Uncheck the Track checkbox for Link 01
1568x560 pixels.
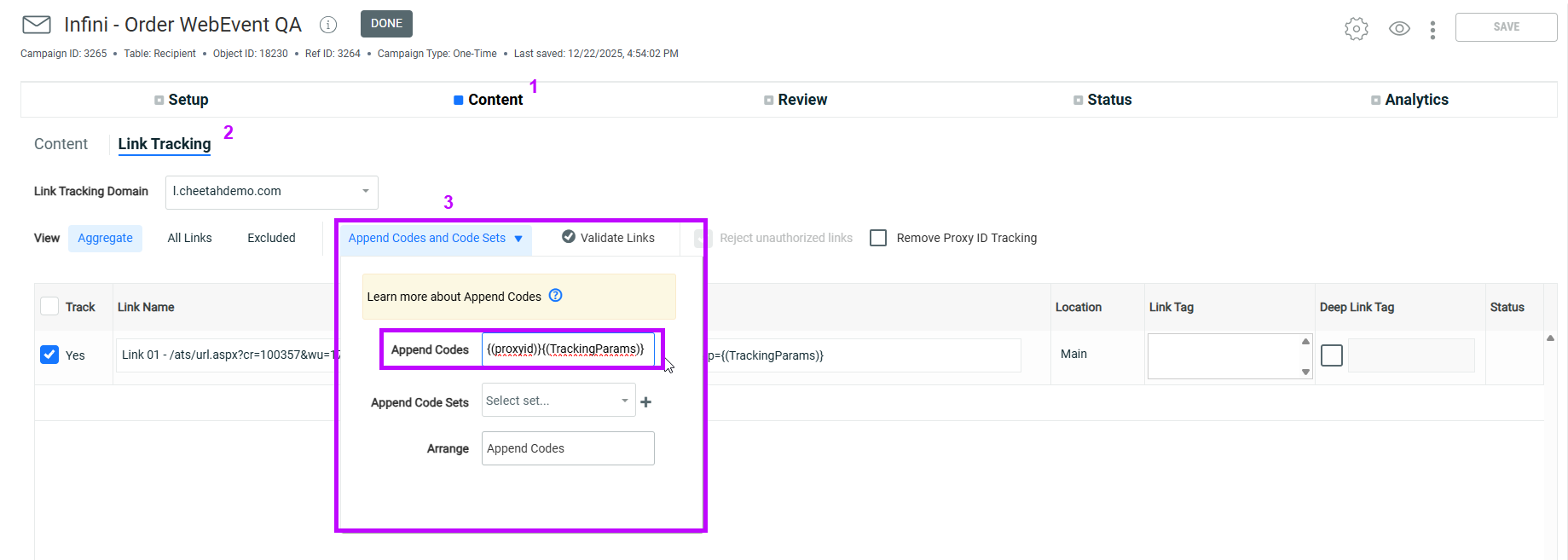(49, 355)
